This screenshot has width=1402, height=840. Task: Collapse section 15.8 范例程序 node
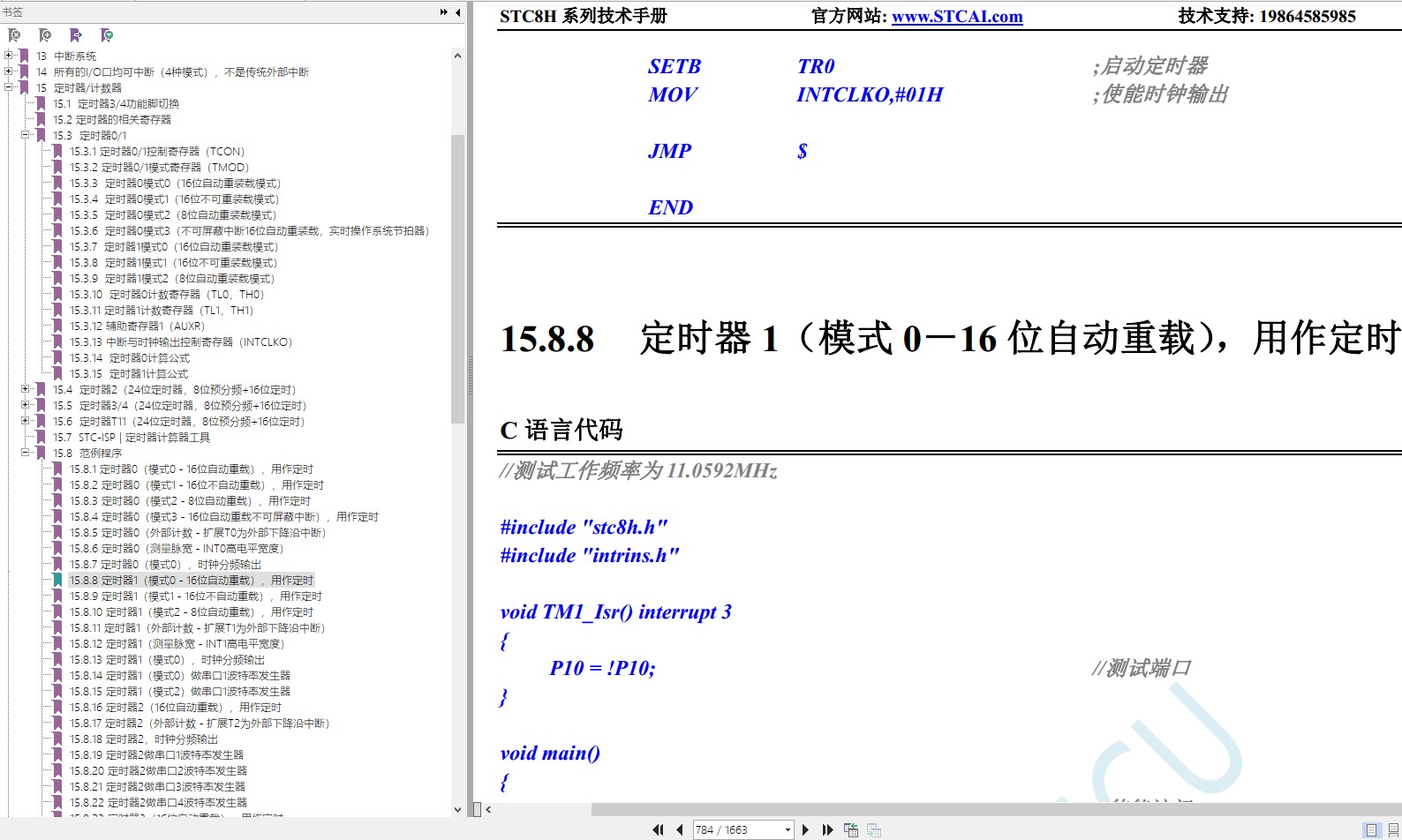coord(26,453)
